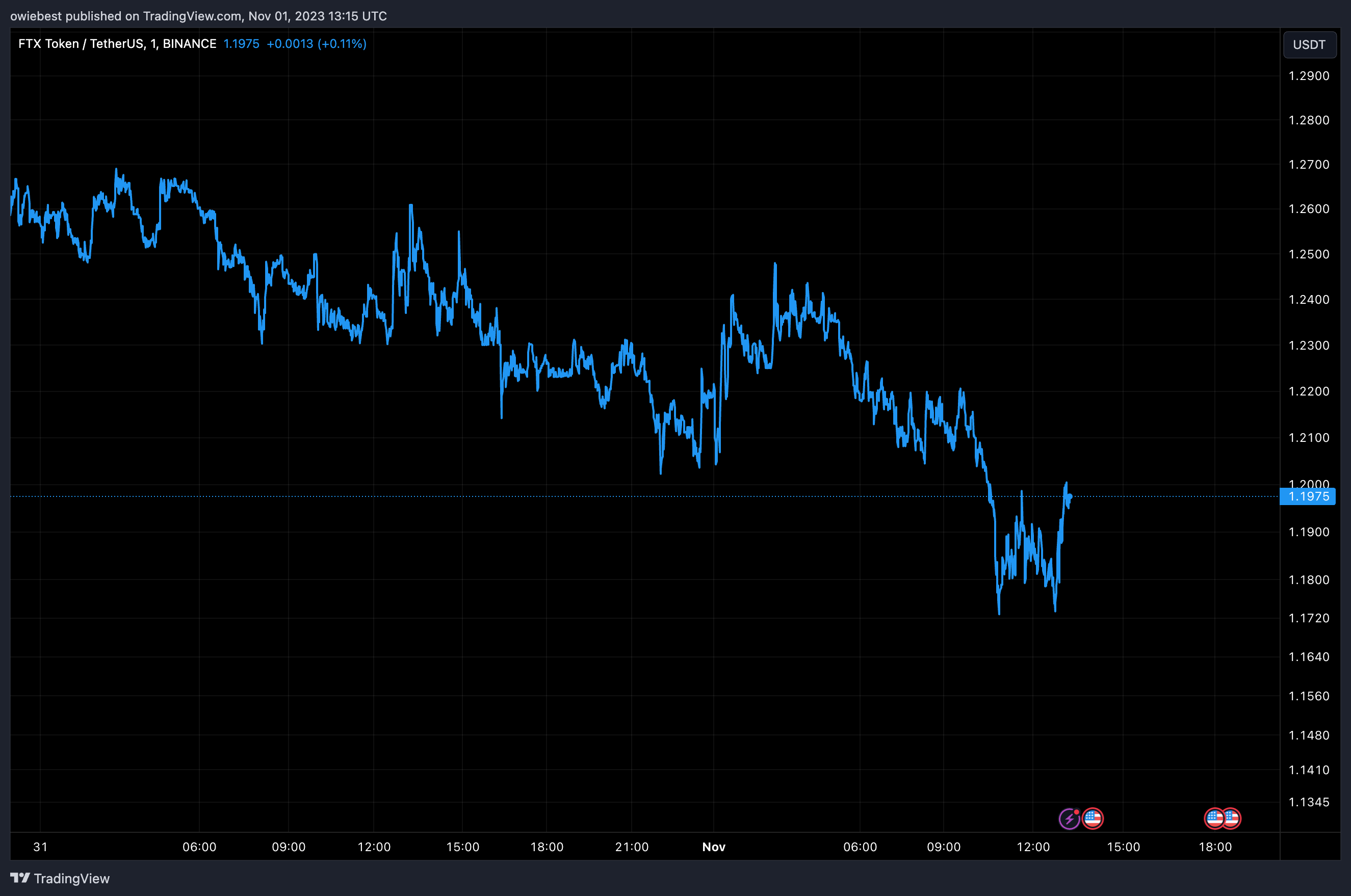Click the +0.0013 (+0.11%) change value
The height and width of the screenshot is (896, 1351).
(x=317, y=43)
